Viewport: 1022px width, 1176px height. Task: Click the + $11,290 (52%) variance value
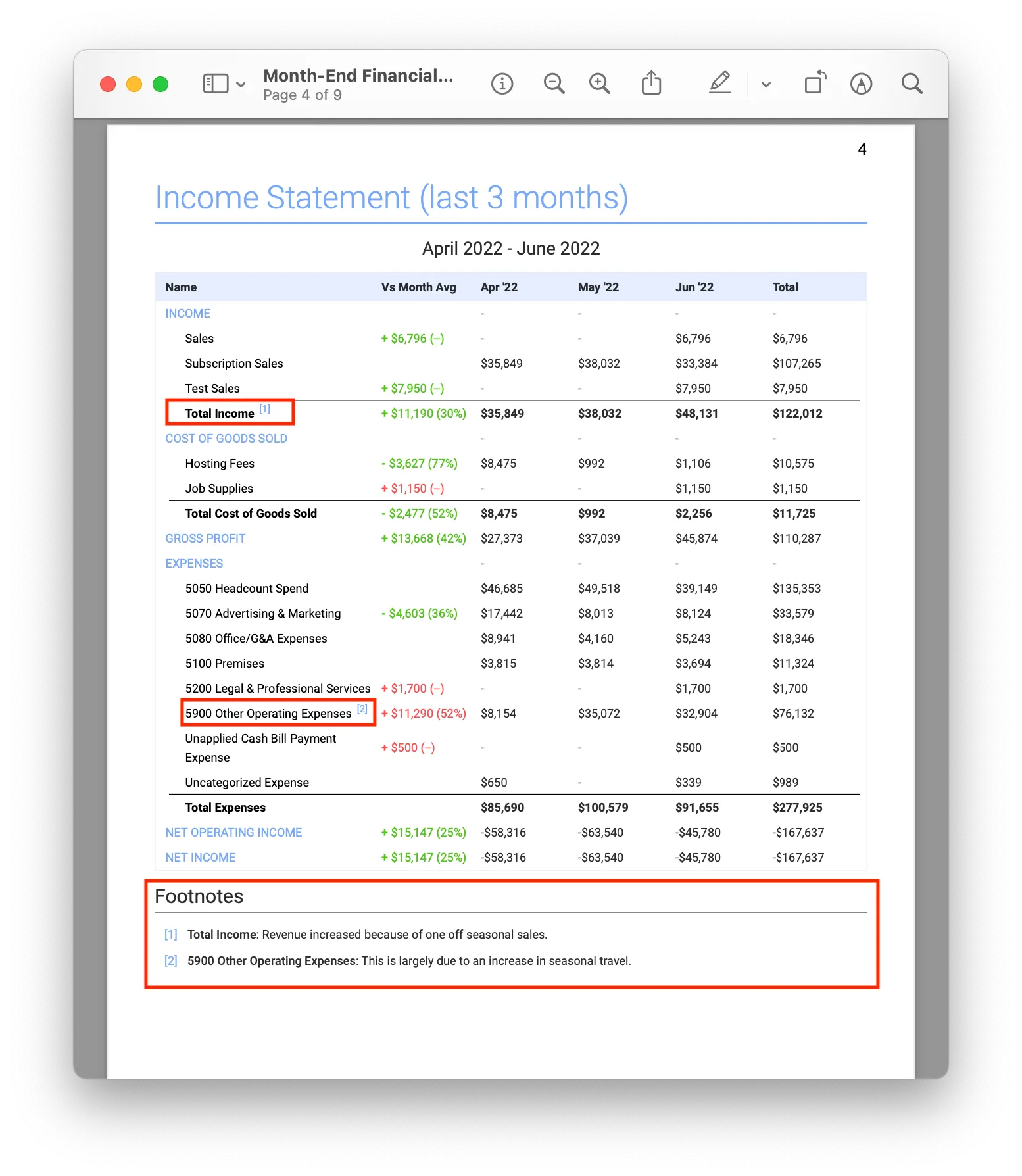click(x=424, y=714)
